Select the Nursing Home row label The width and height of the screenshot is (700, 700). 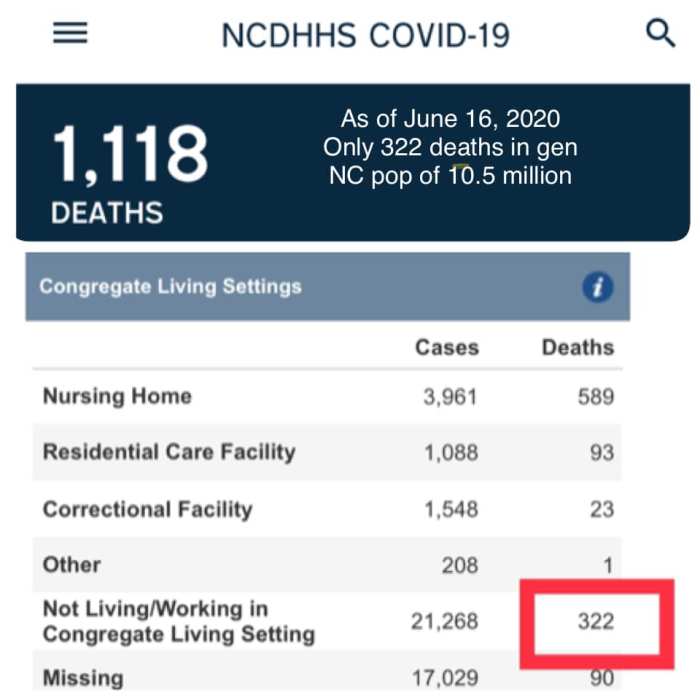pos(117,396)
